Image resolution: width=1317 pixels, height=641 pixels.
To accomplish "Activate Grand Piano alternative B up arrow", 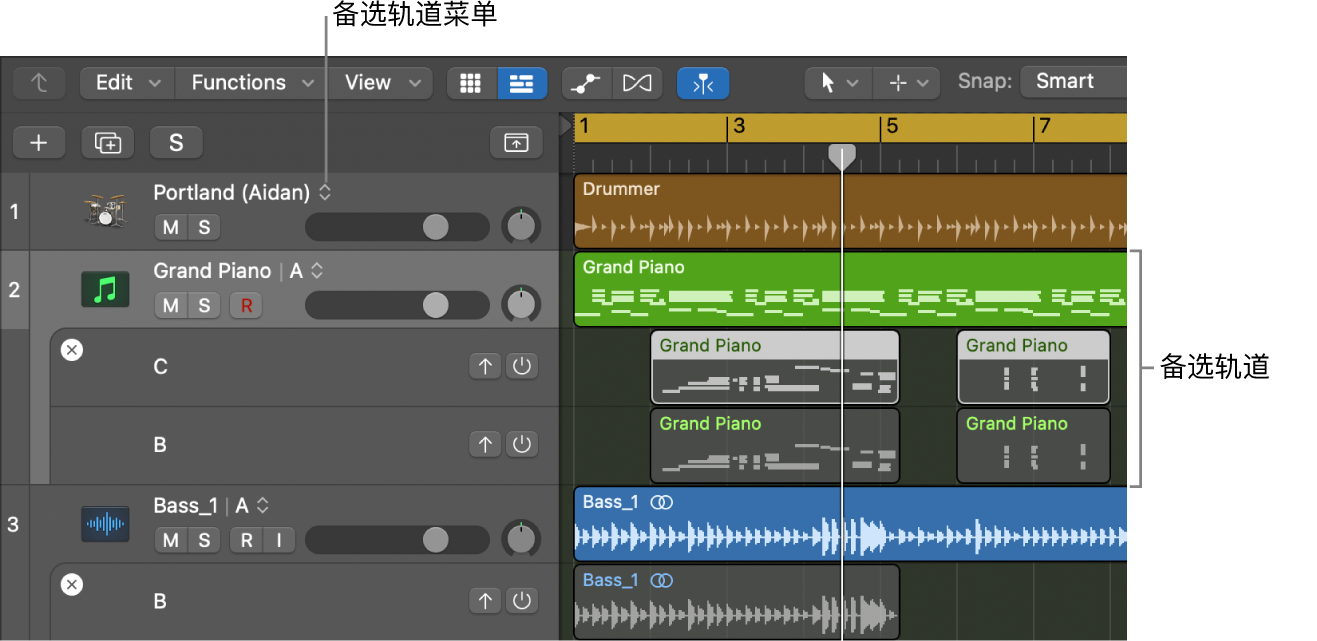I will (486, 444).
